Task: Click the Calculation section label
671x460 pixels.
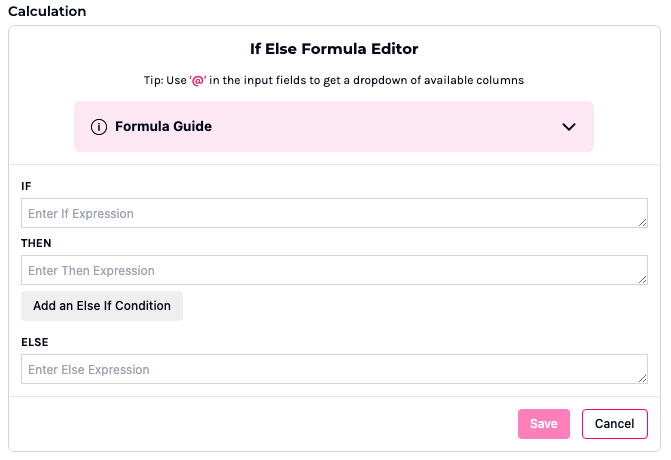Action: click(47, 11)
